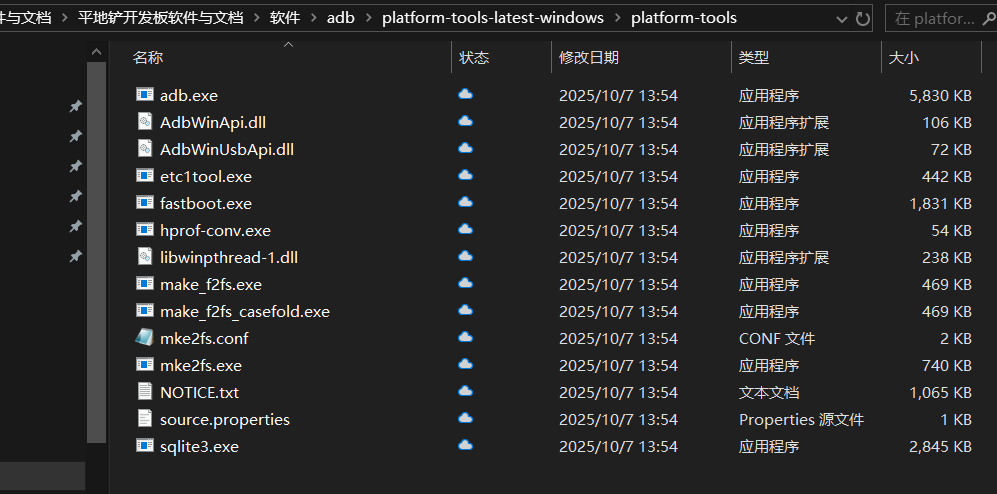The image size is (997, 494).
Task: Click the source.properties file icon
Action: [145, 419]
